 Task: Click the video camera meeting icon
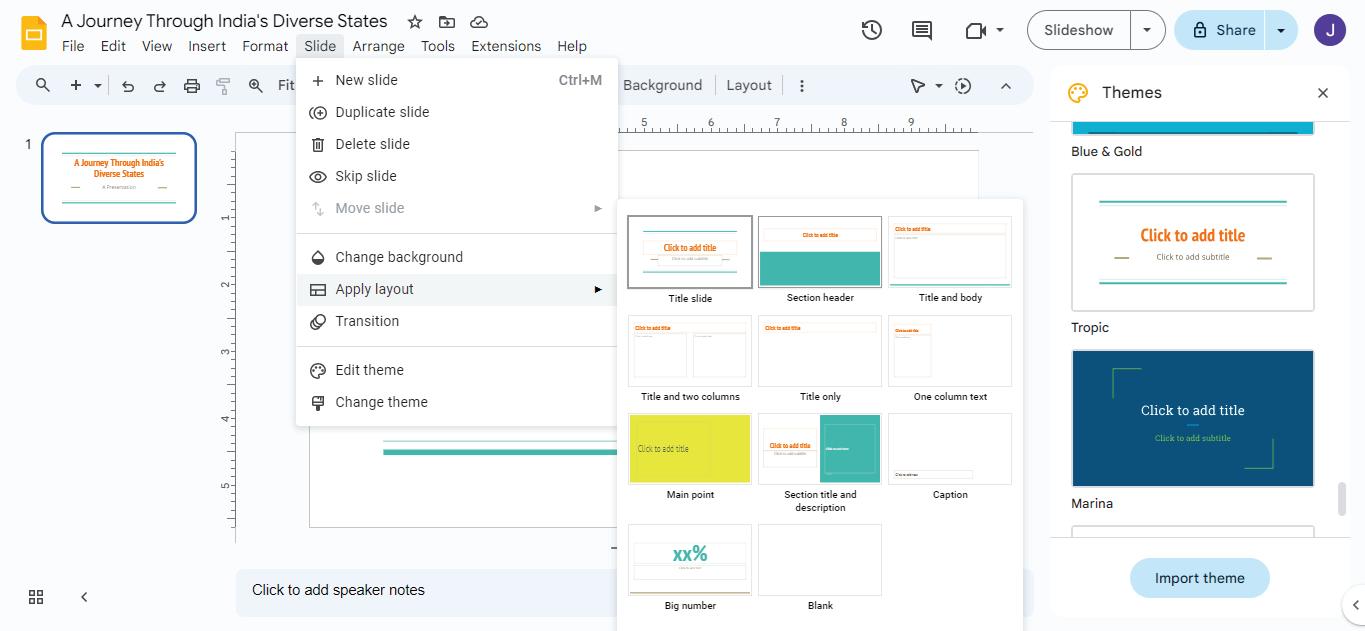[x=976, y=30]
